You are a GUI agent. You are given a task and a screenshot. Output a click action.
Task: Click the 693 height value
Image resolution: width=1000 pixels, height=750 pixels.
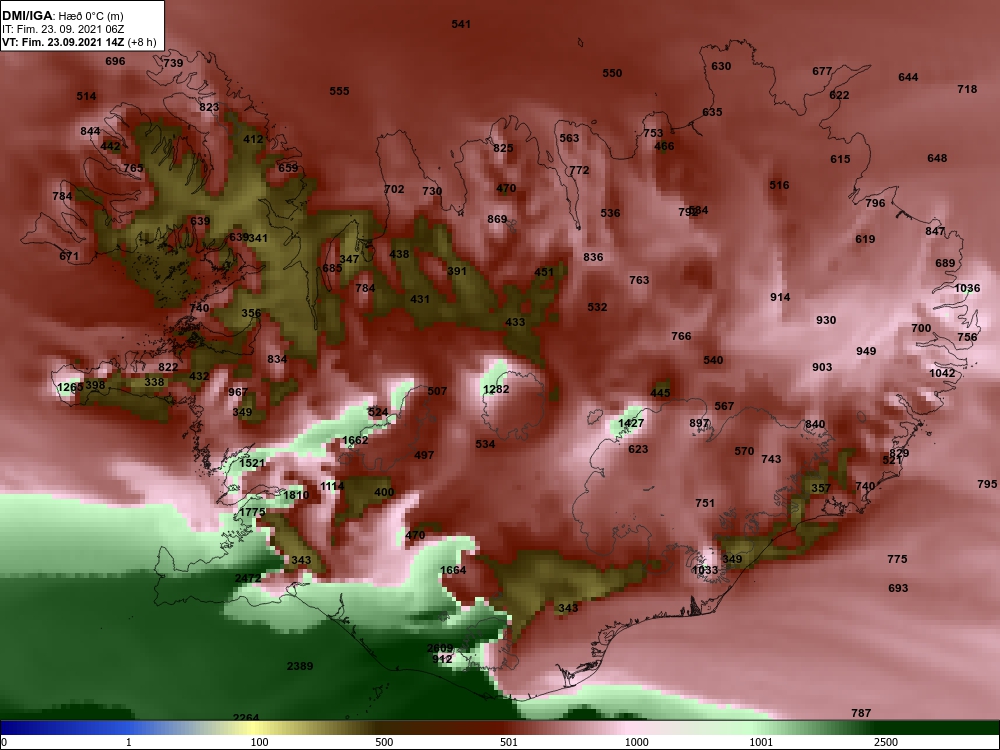(x=898, y=588)
